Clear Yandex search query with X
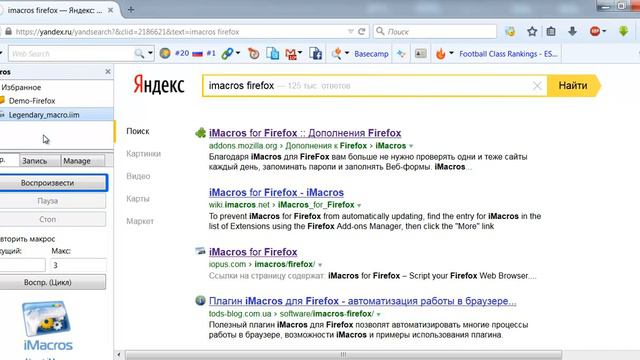 tap(537, 86)
